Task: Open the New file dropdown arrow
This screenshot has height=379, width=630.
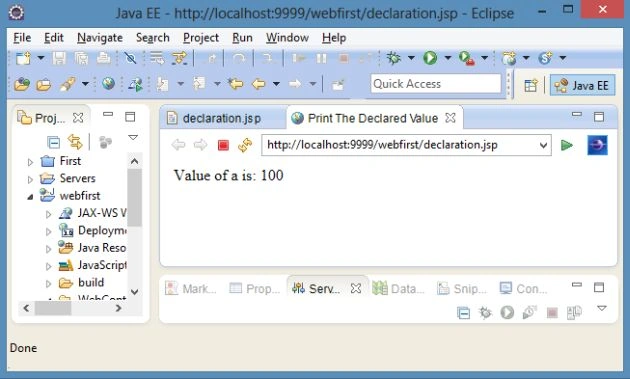Action: [41, 58]
